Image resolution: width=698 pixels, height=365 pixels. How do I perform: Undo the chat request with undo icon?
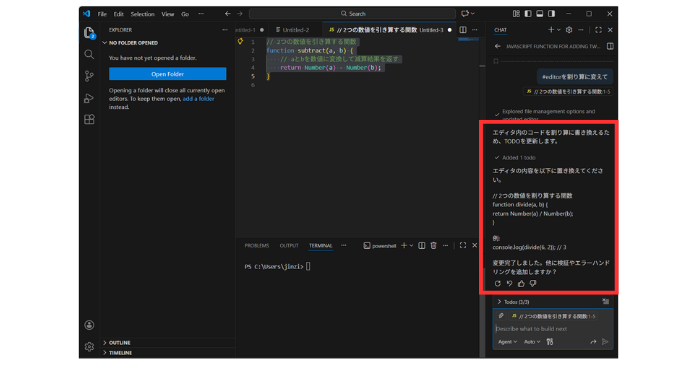point(509,284)
